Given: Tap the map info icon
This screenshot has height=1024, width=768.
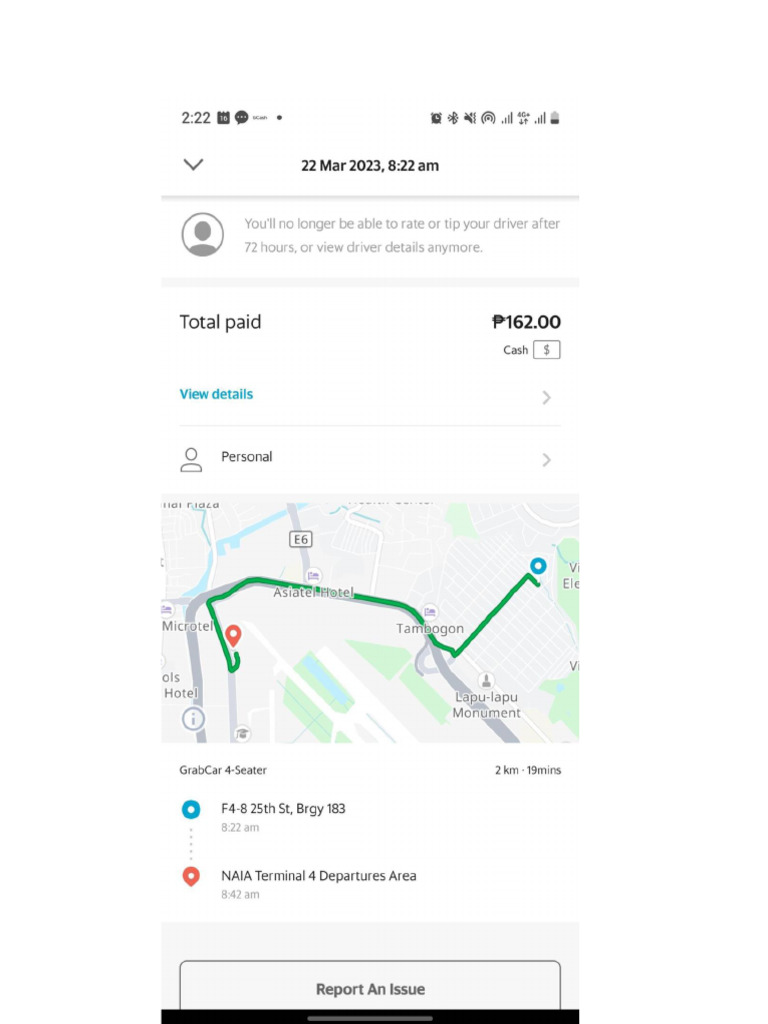Looking at the screenshot, I should [x=193, y=718].
